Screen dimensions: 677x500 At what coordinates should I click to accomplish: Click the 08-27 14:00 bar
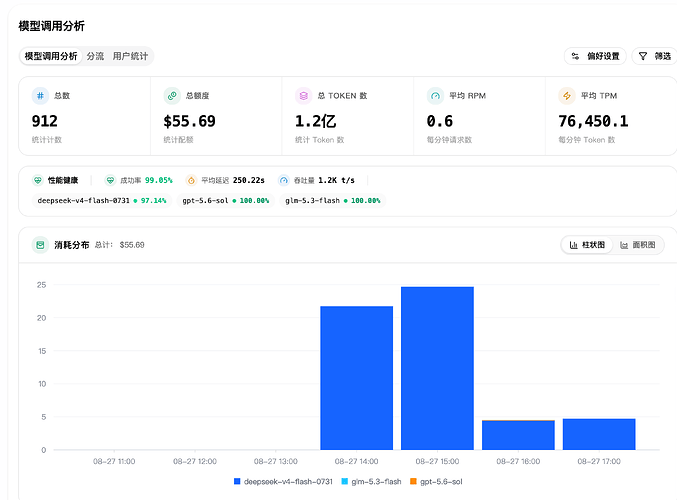coord(357,378)
